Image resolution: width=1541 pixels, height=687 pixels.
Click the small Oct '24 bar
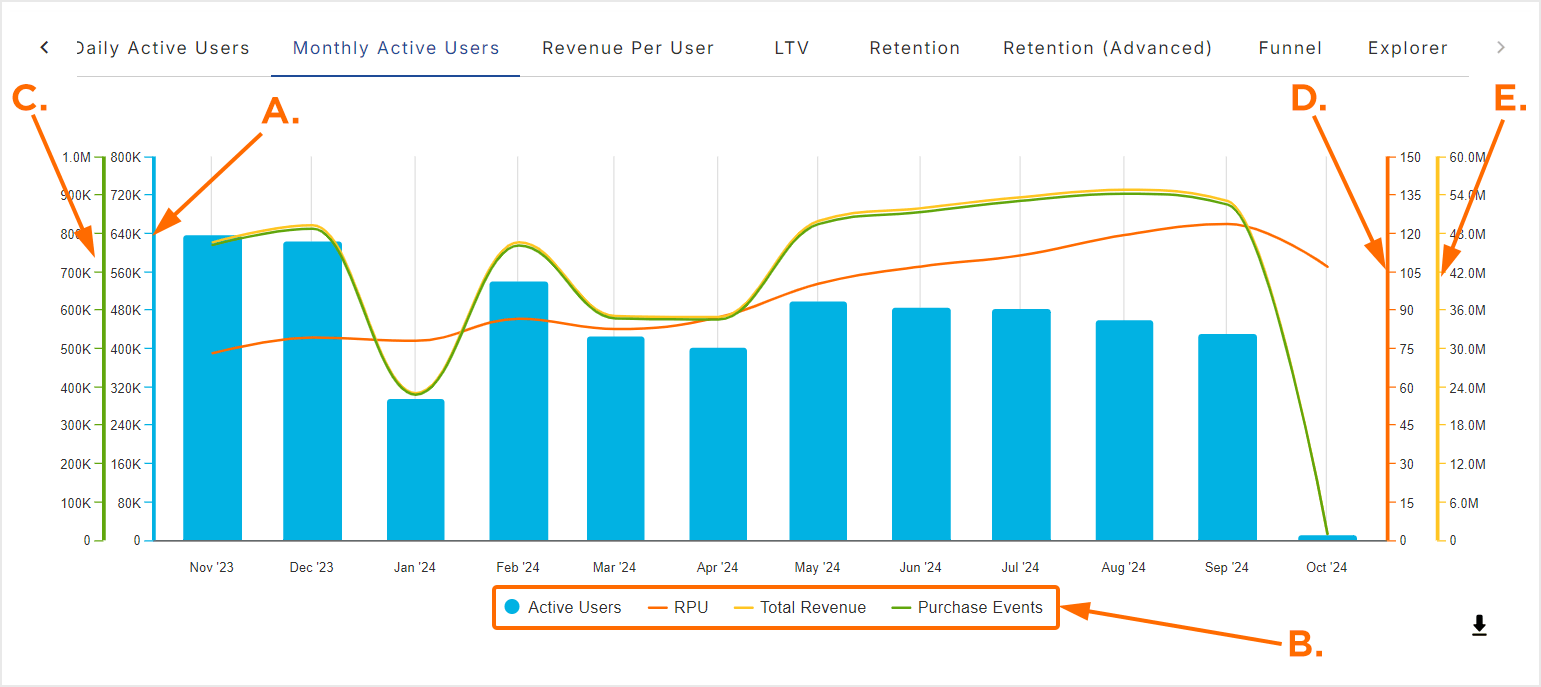point(1327,538)
